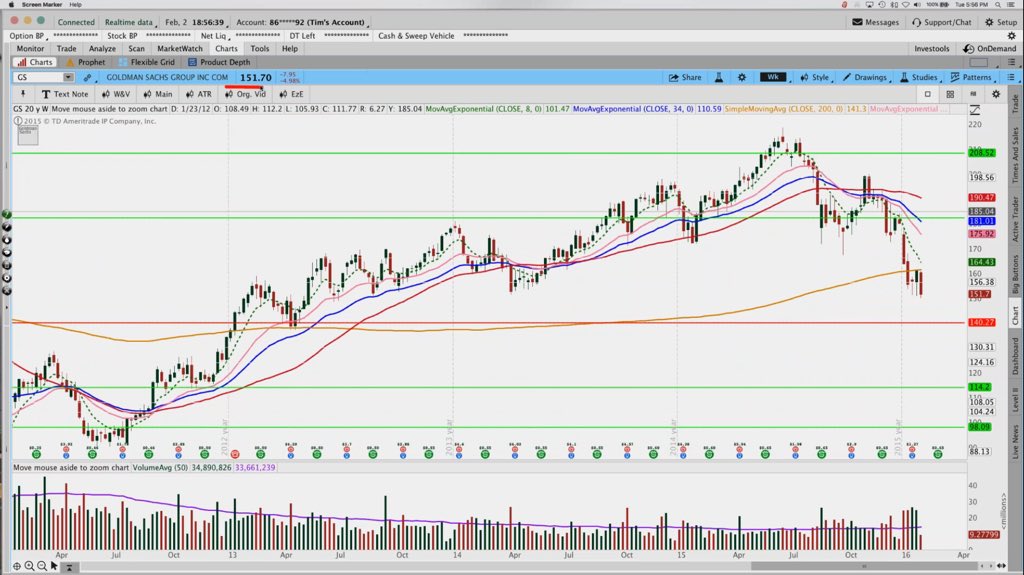Click the zoom in magnifier icon
Viewport: 1024px width, 575px height.
coord(29,567)
